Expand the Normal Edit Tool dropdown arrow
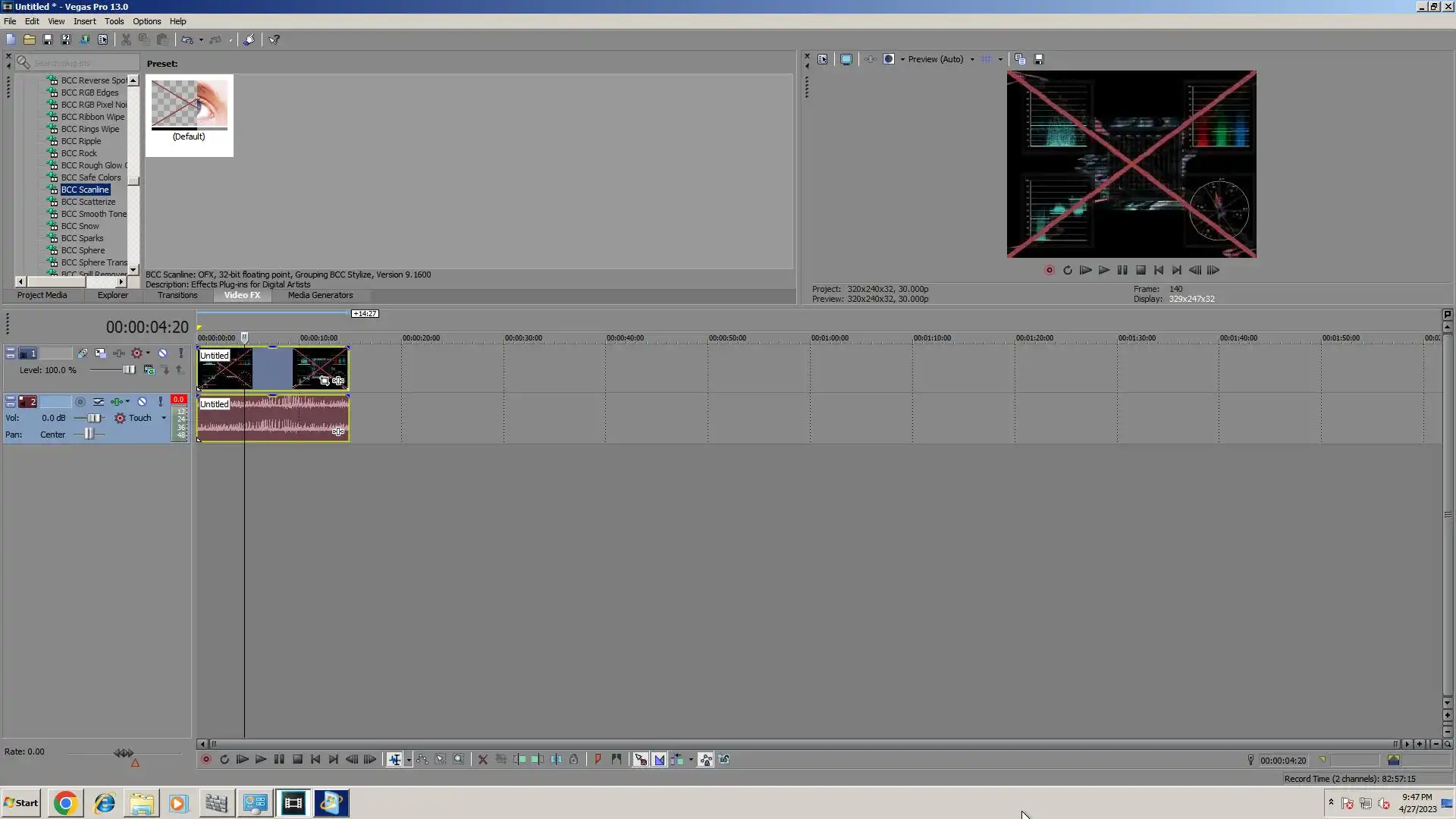The image size is (1456, 819). (x=409, y=760)
